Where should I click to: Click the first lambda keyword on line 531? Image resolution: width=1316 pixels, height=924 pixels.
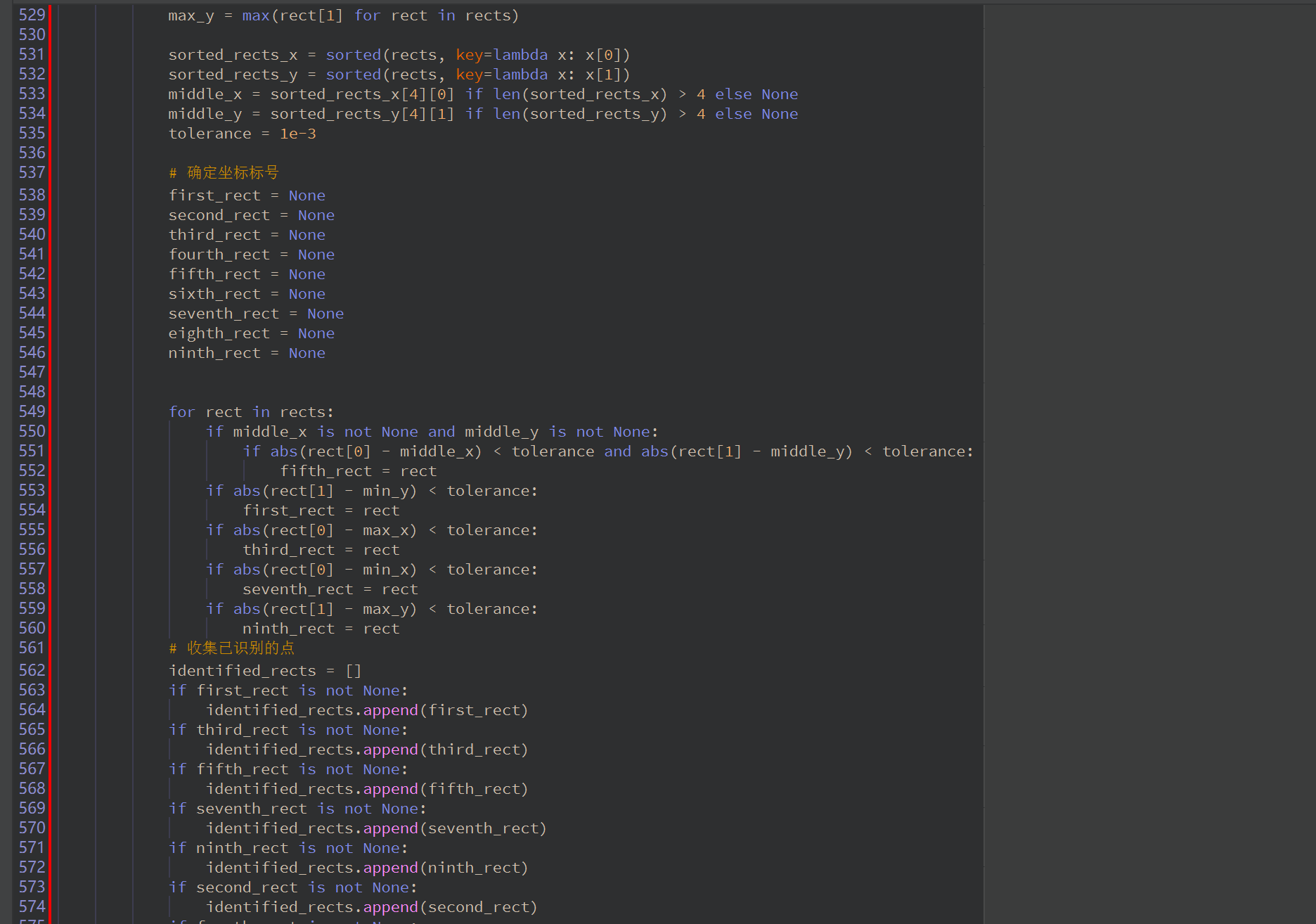point(520,55)
